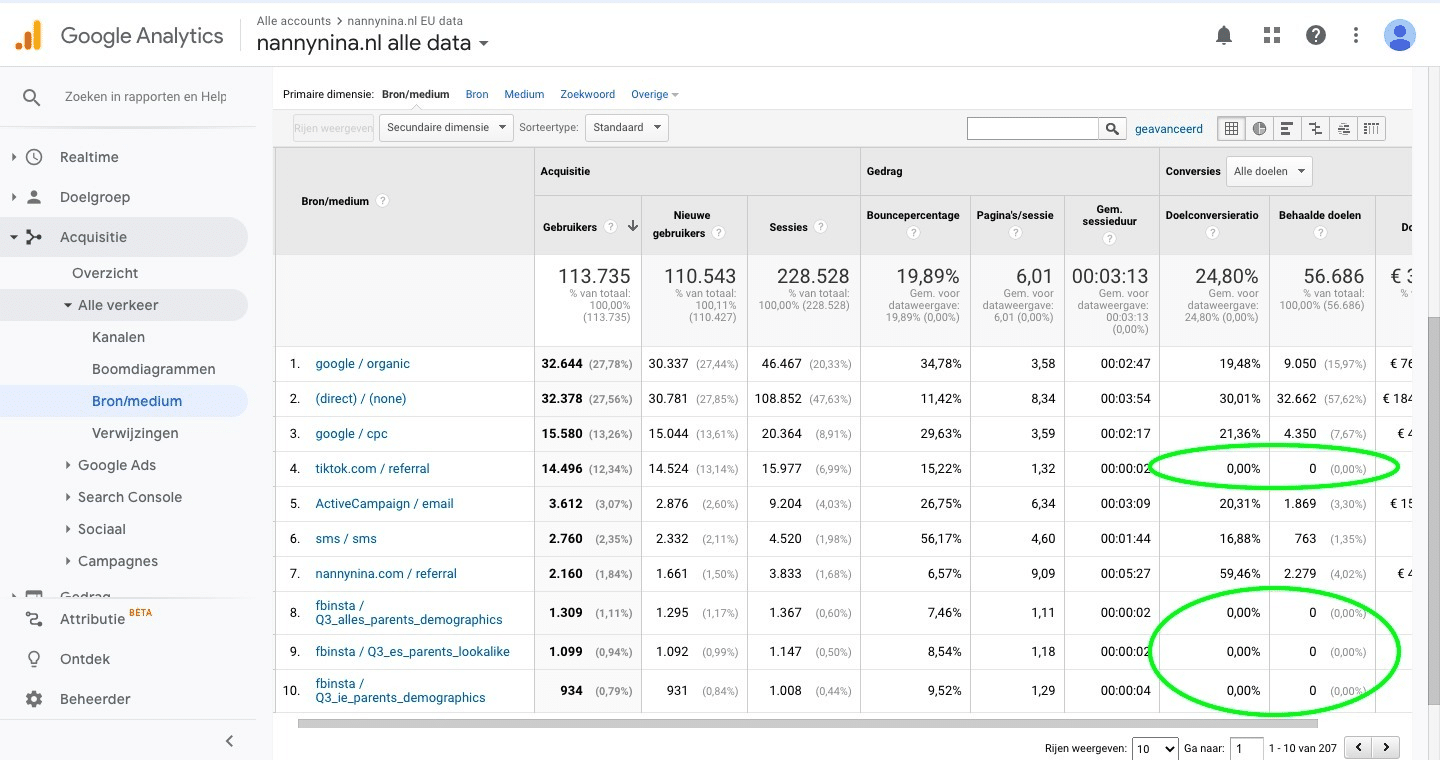Select Zoekwoord as primary dimension
1440x760 pixels.
(587, 93)
